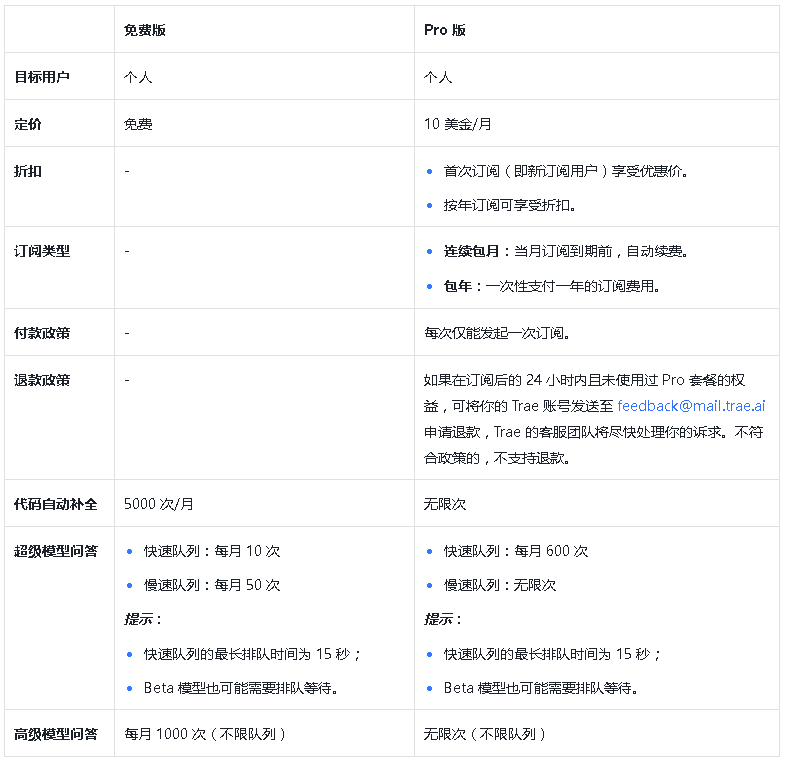Click the 每次仅能发起一次订阅 text
This screenshot has height=762, width=785.
point(497,332)
